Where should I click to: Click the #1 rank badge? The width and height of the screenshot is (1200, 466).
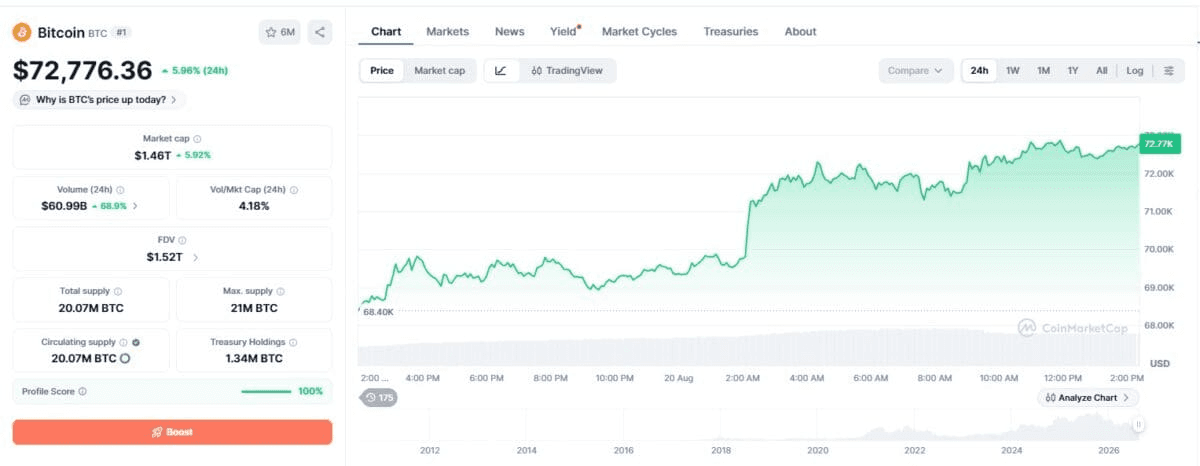121,32
